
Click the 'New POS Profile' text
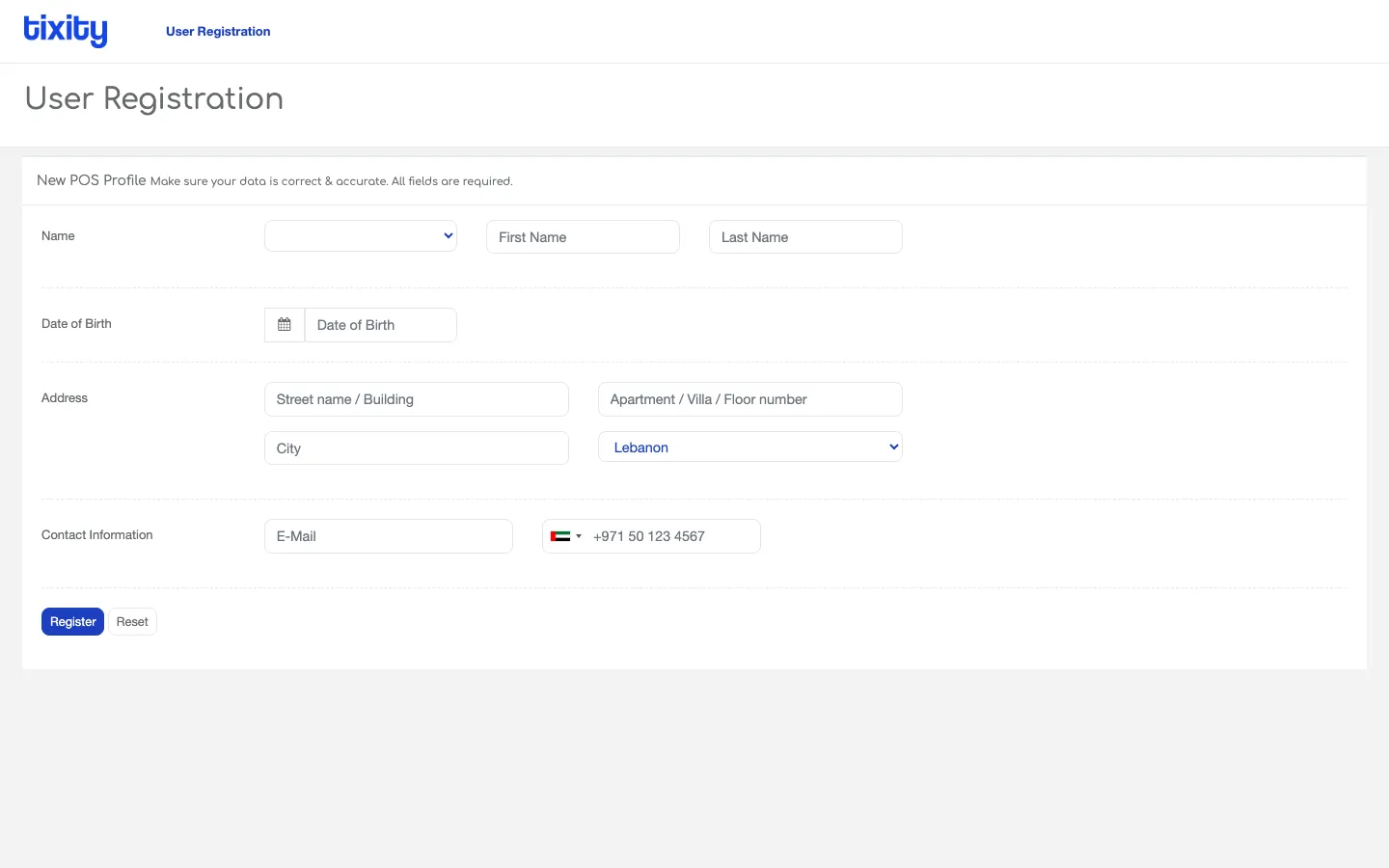[x=92, y=180]
